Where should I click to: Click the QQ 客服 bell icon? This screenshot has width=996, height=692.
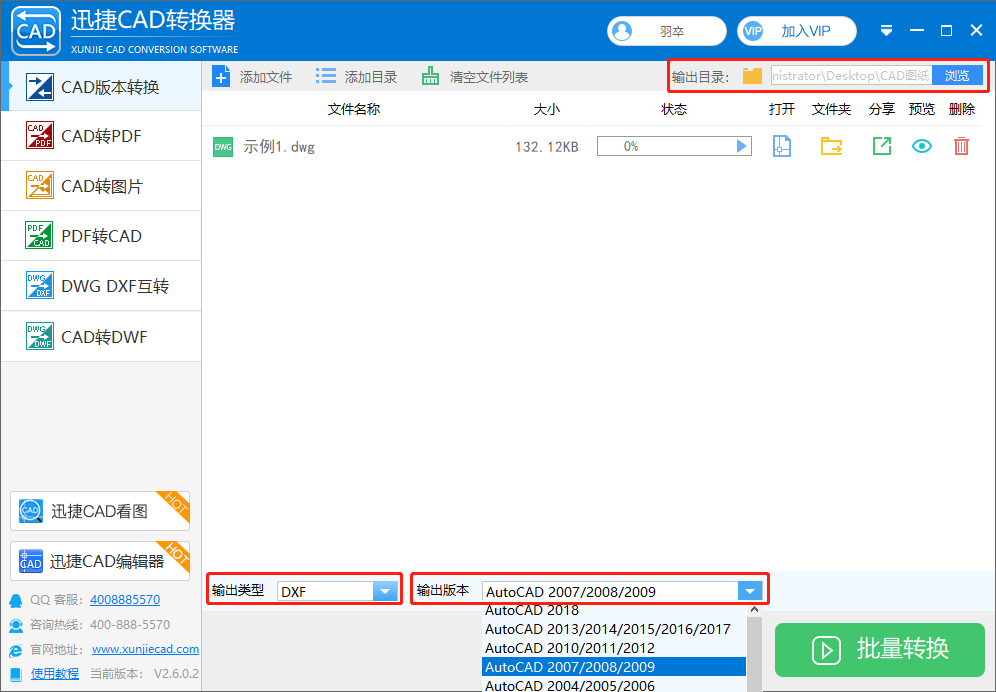coord(16,600)
